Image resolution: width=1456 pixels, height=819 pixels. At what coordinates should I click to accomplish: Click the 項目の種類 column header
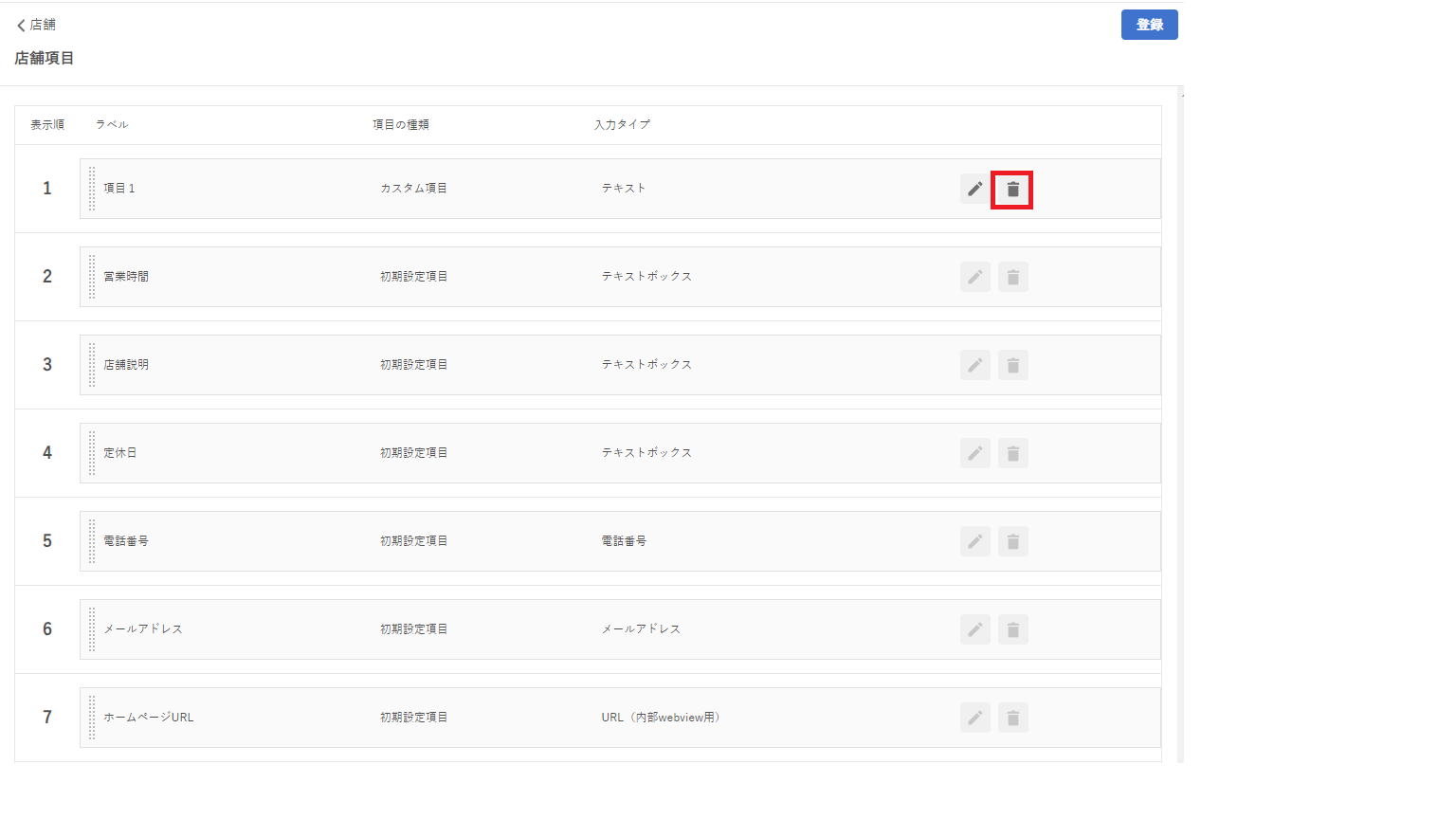click(401, 124)
